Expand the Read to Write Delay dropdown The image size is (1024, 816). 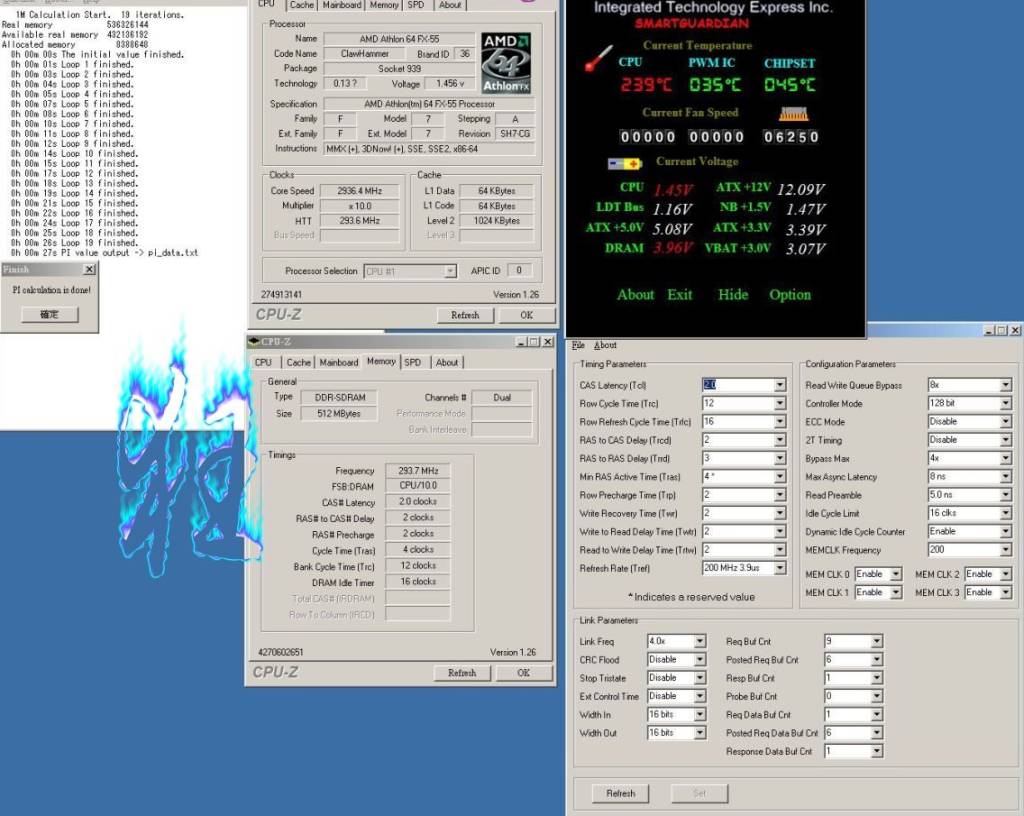click(780, 550)
